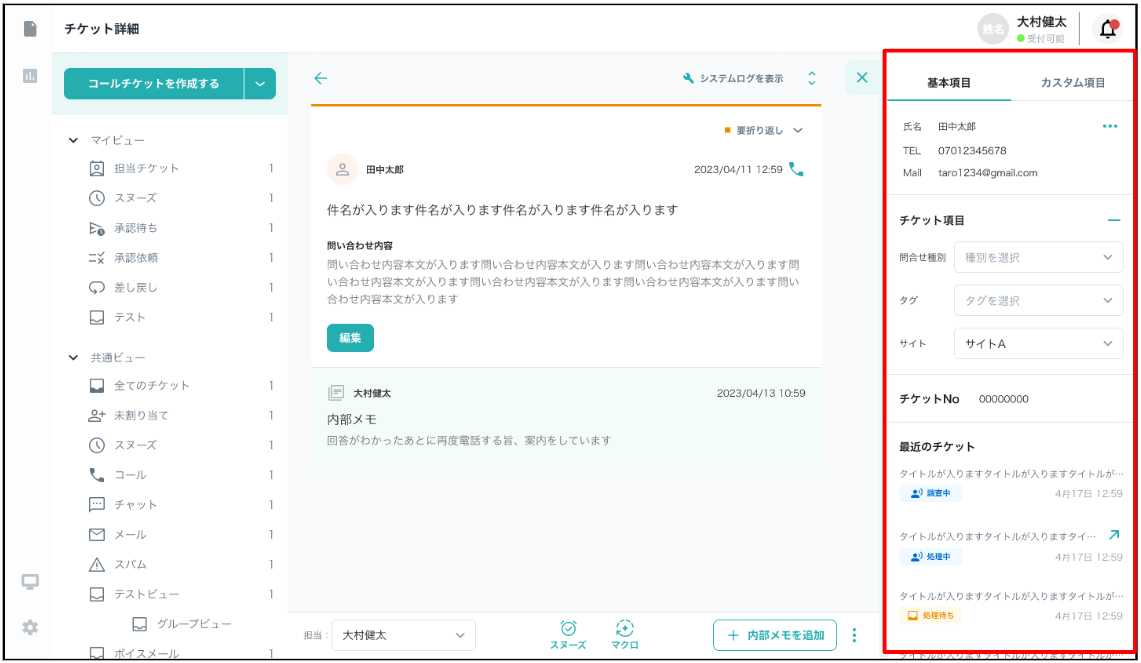Open スヌーズ under マイビュー
Image resolution: width=1141 pixels, height=663 pixels.
(x=180, y=198)
